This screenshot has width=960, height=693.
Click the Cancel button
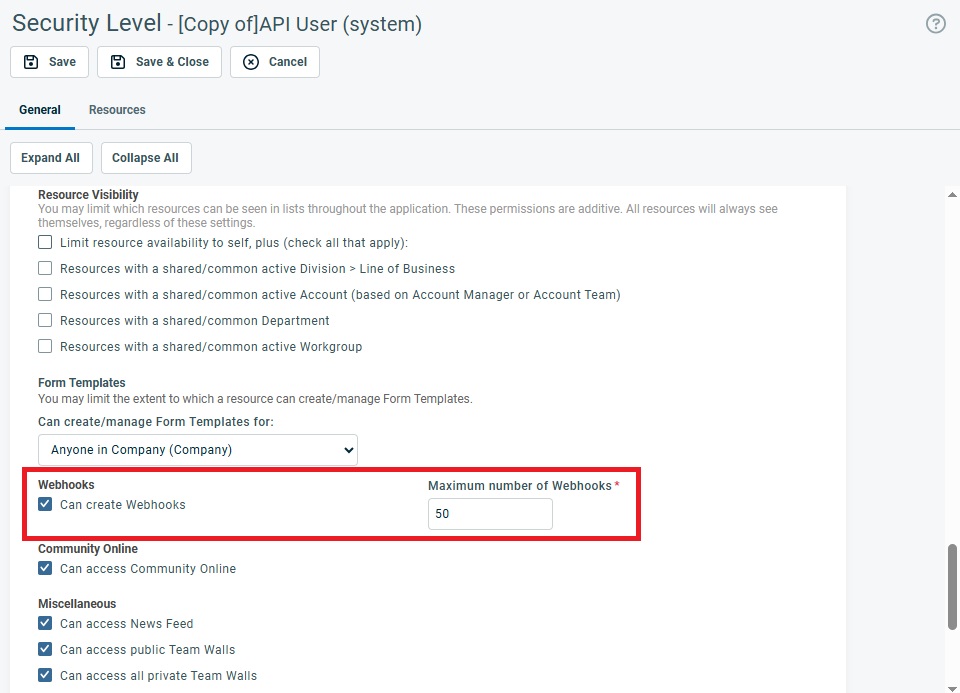coord(275,62)
